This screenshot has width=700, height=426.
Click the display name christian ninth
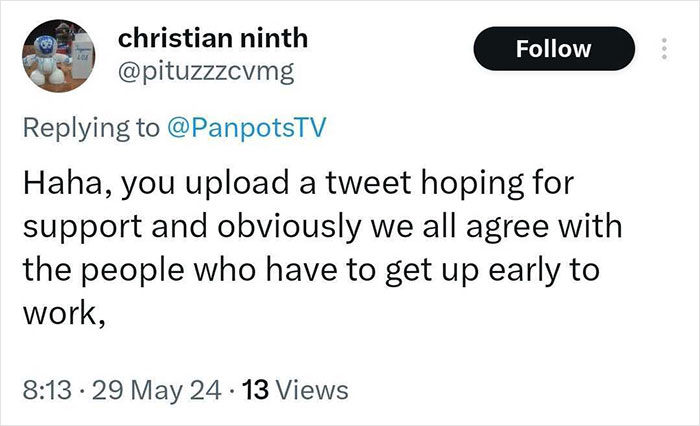[213, 38]
